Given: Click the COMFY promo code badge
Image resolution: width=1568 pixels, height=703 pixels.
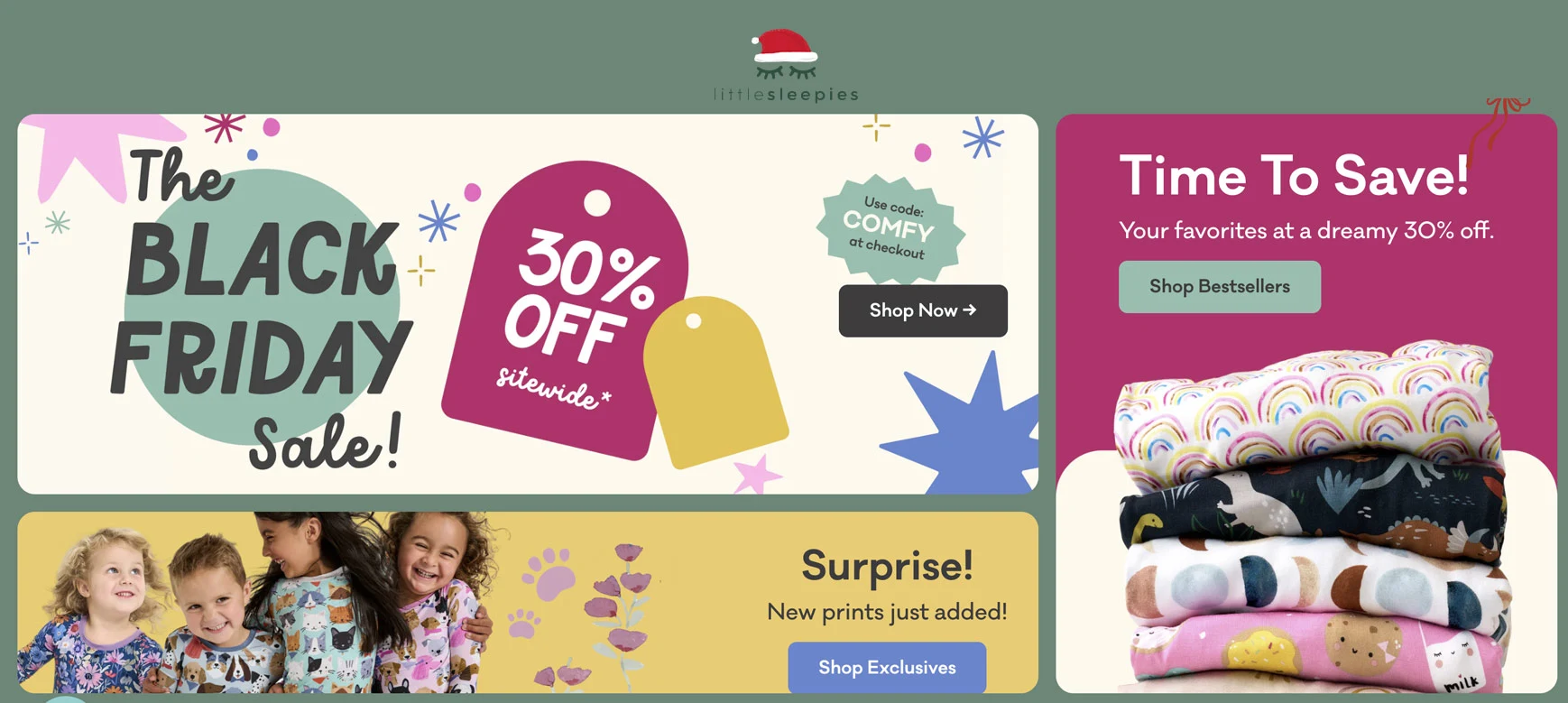Looking at the screenshot, I should click(x=890, y=228).
